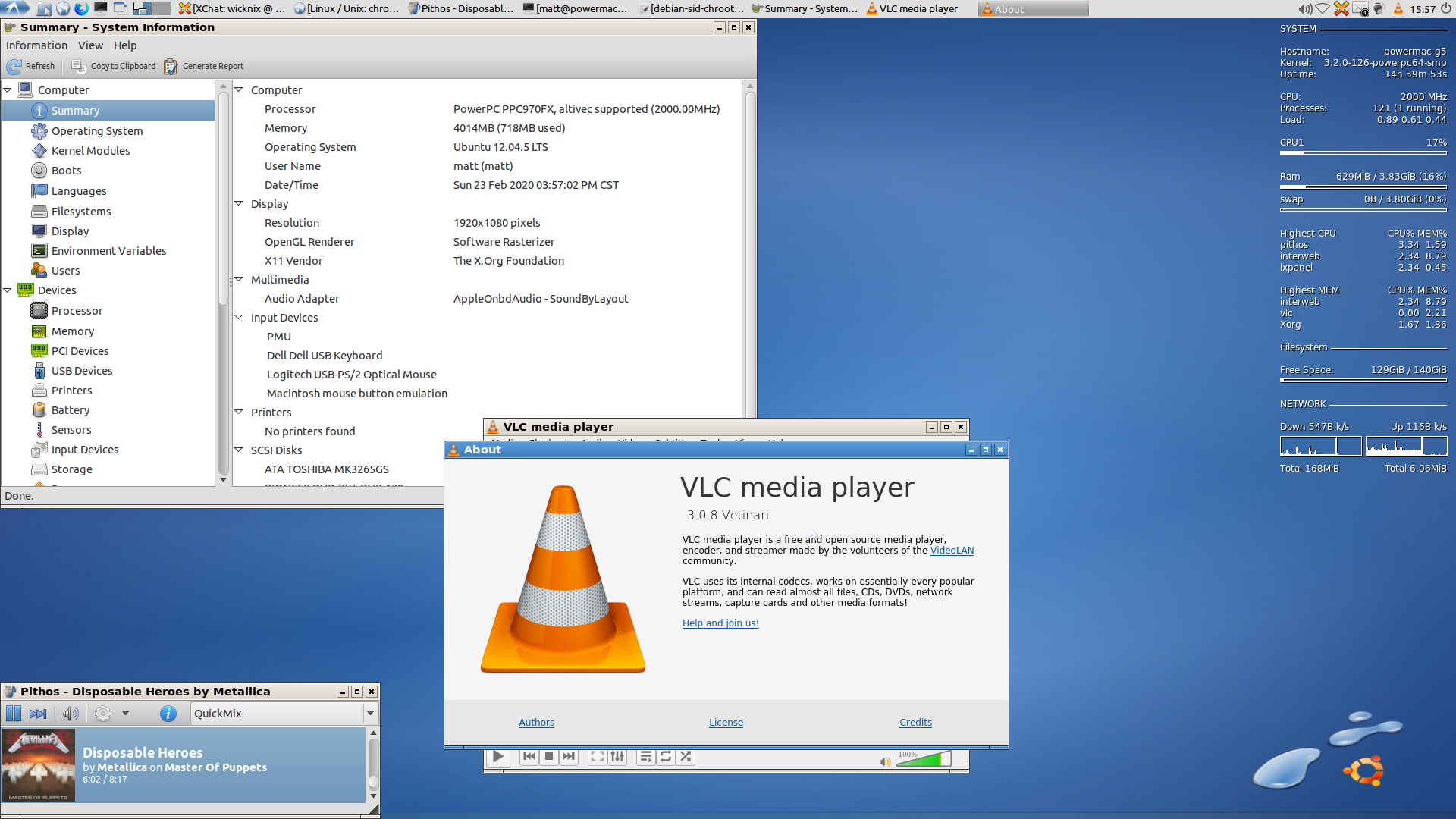Collapse the Printers group in summary
This screenshot has width=1456, height=819.
coord(238,412)
